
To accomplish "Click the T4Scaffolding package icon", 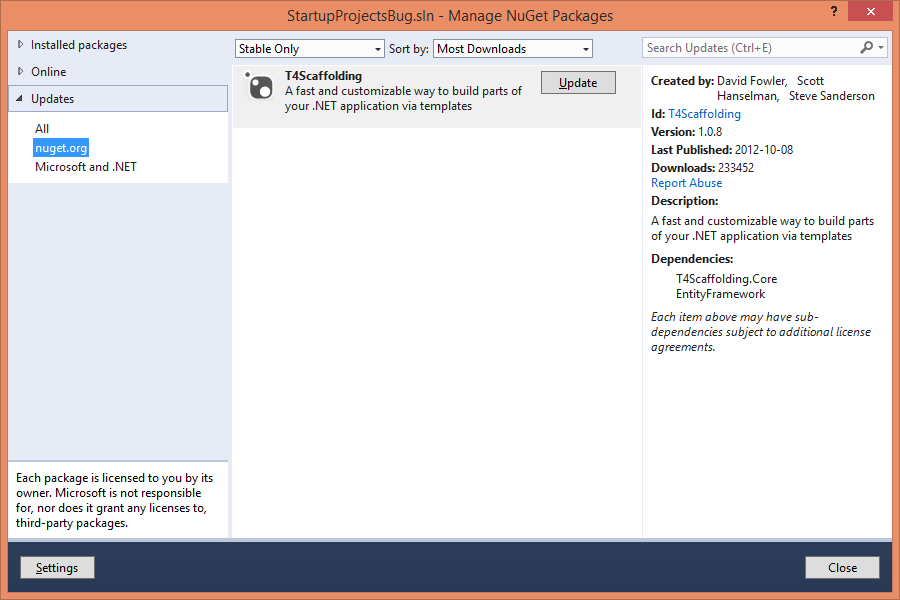I will 259,87.
